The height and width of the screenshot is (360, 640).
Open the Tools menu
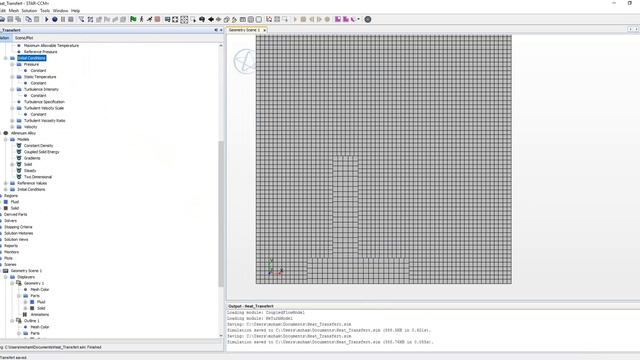point(45,11)
